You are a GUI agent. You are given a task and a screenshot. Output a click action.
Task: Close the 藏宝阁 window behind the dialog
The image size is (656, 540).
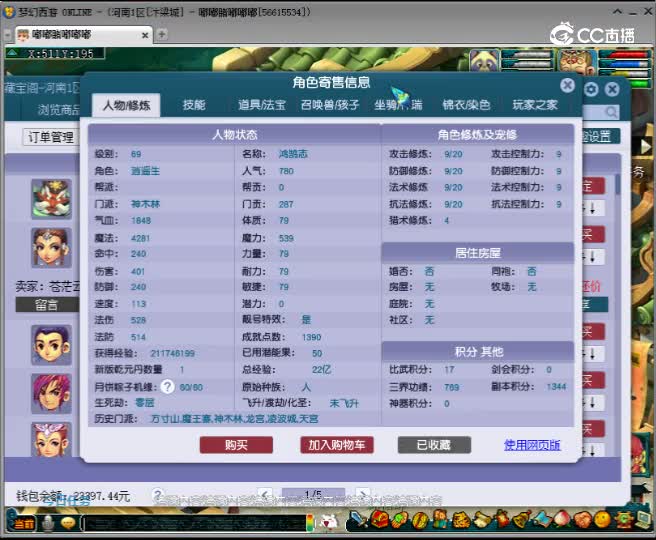pos(612,89)
